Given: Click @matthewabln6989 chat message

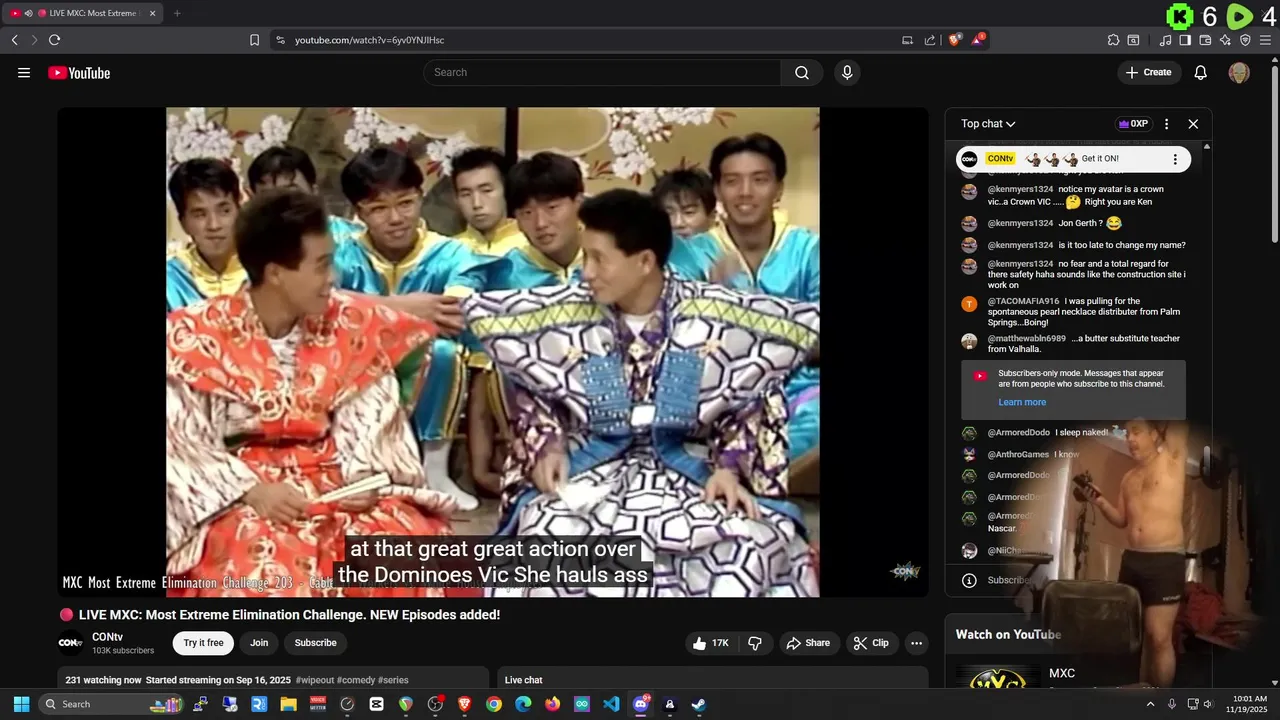Looking at the screenshot, I should (x=1080, y=344).
